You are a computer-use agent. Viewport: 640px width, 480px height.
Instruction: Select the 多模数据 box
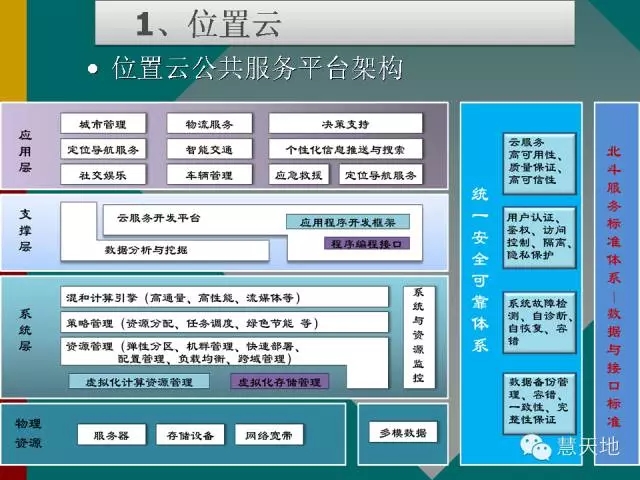[x=403, y=433]
